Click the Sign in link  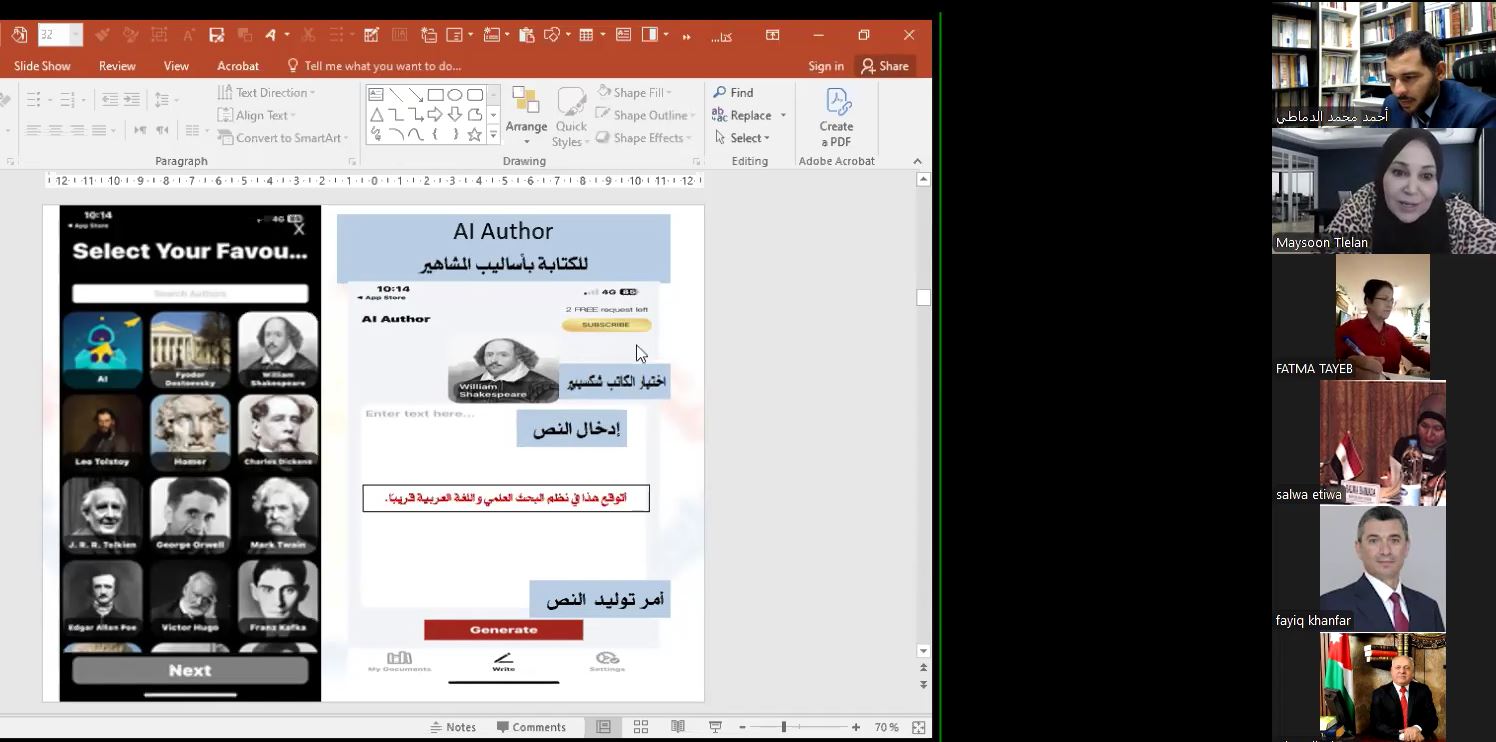tap(826, 66)
